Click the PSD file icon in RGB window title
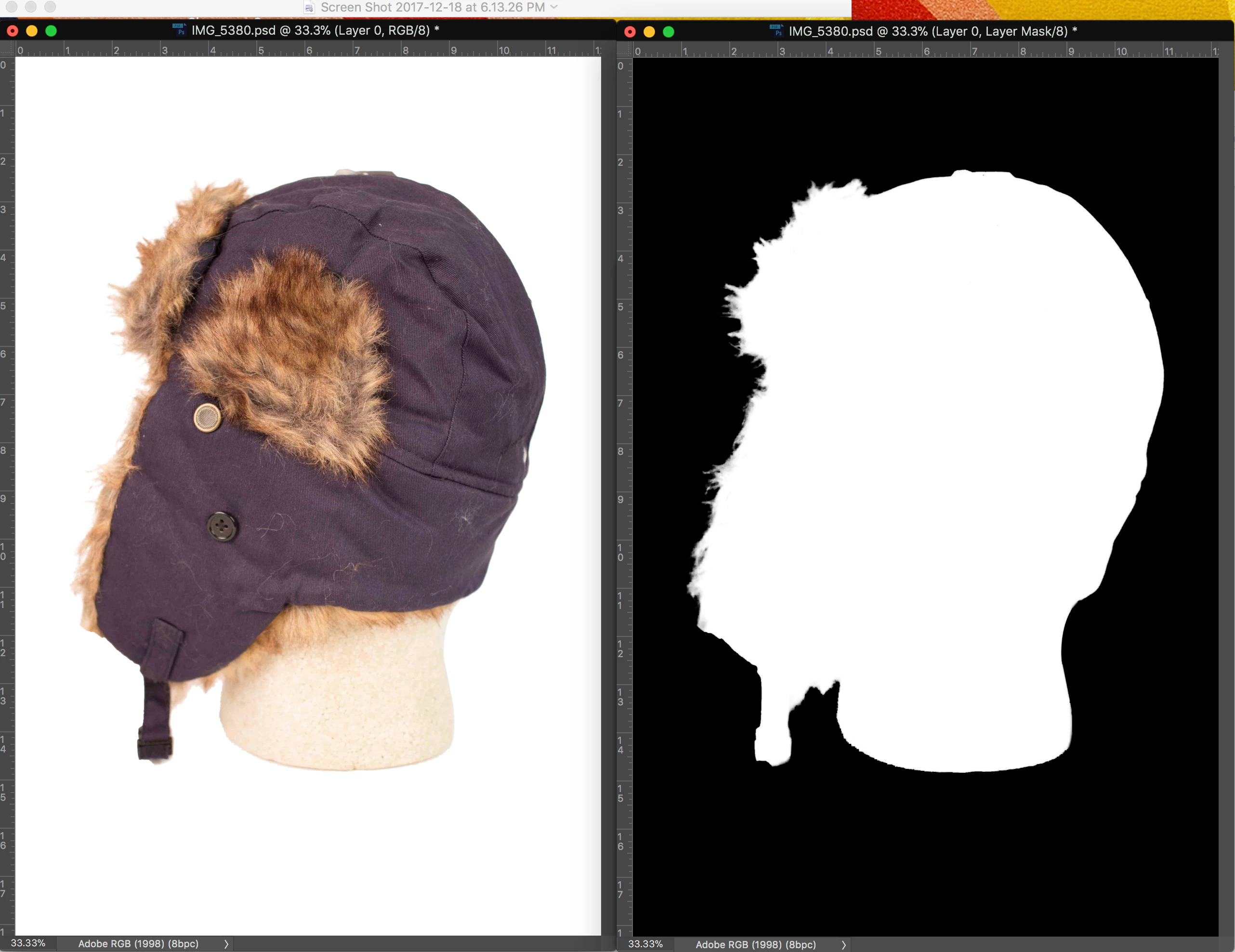Viewport: 1235px width, 952px height. tap(179, 30)
